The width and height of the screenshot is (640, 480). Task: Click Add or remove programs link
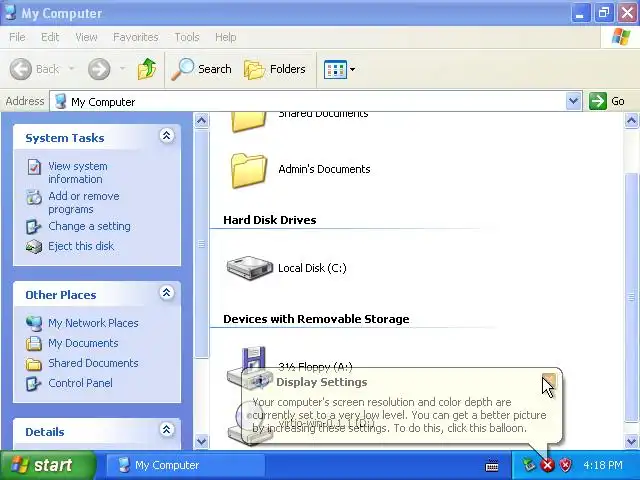(84, 202)
